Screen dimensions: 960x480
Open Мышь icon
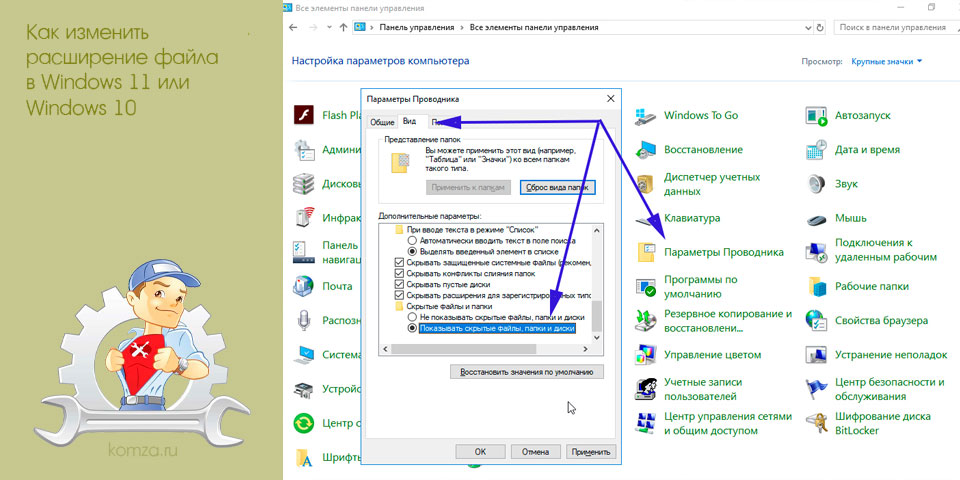(816, 219)
